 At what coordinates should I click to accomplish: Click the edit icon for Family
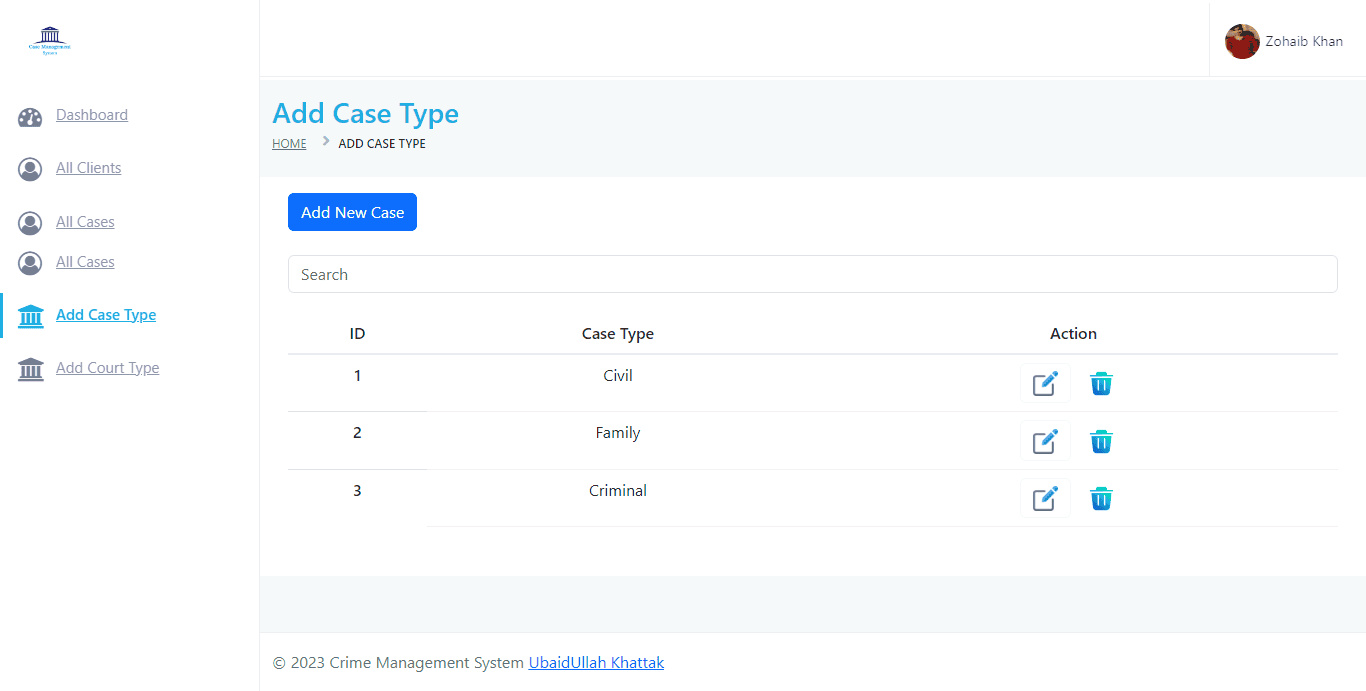[x=1044, y=441]
